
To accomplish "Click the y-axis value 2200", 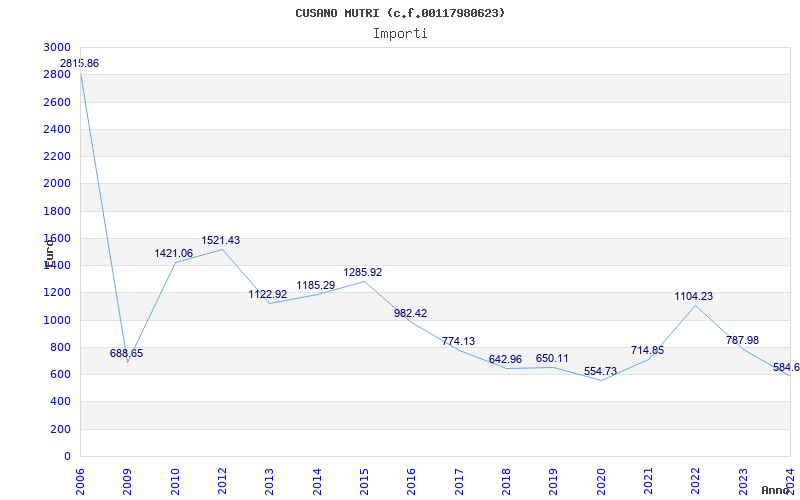I will pos(57,157).
